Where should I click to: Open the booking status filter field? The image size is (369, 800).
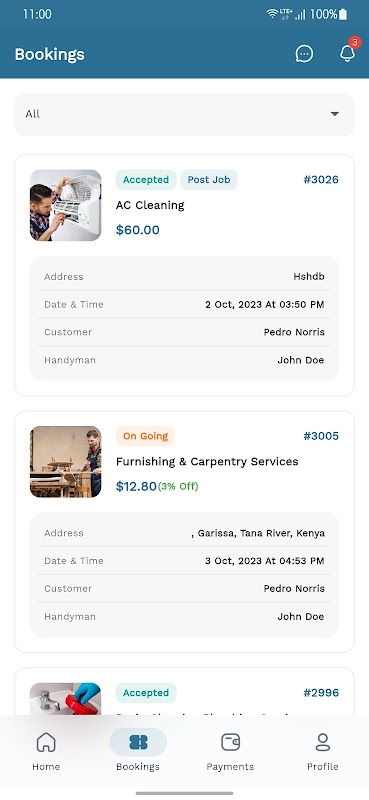(x=184, y=114)
